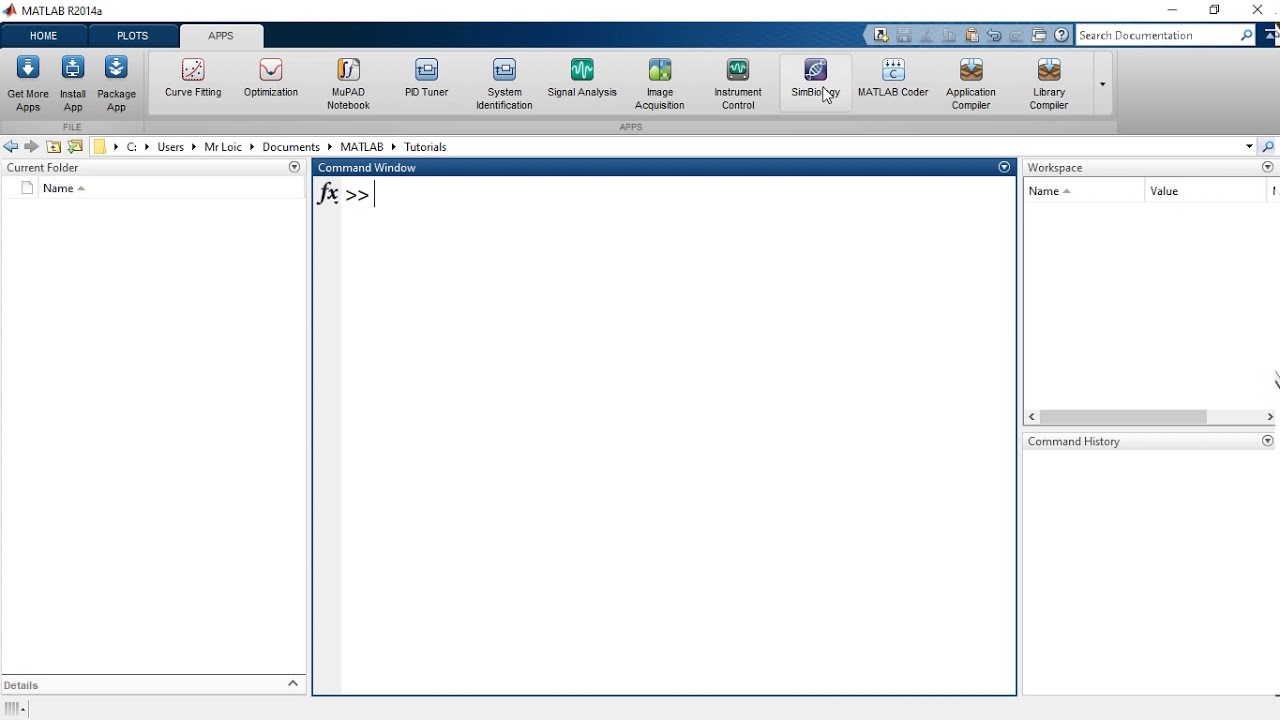
Task: Click the Details panel label
Action: (21, 685)
